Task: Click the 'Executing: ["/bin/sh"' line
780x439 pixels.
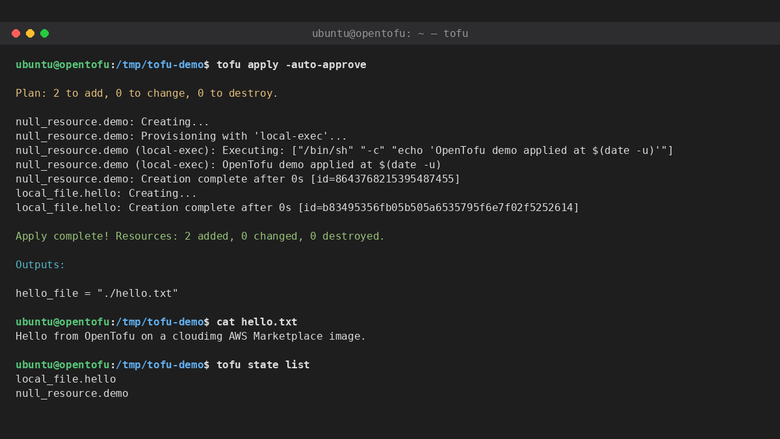Action: click(x=344, y=150)
